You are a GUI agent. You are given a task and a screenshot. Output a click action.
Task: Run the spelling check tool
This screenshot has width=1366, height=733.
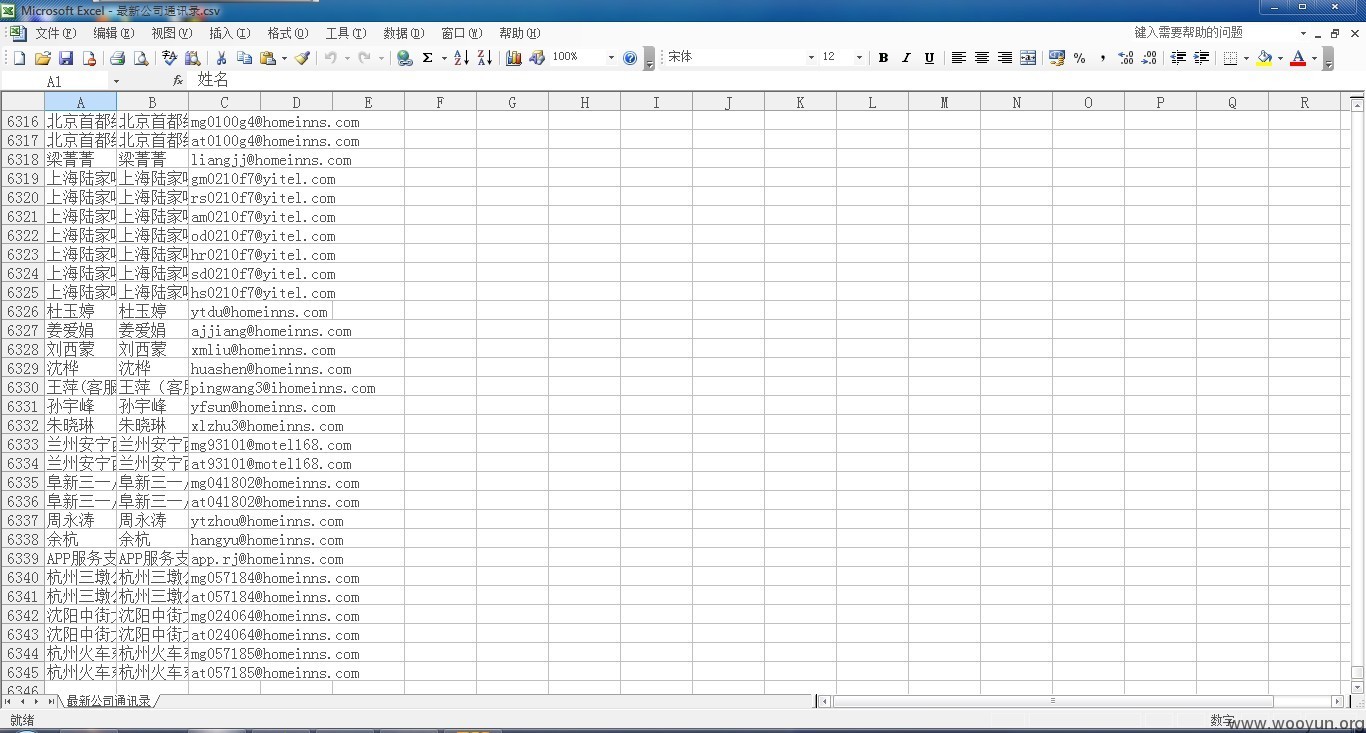pos(169,58)
